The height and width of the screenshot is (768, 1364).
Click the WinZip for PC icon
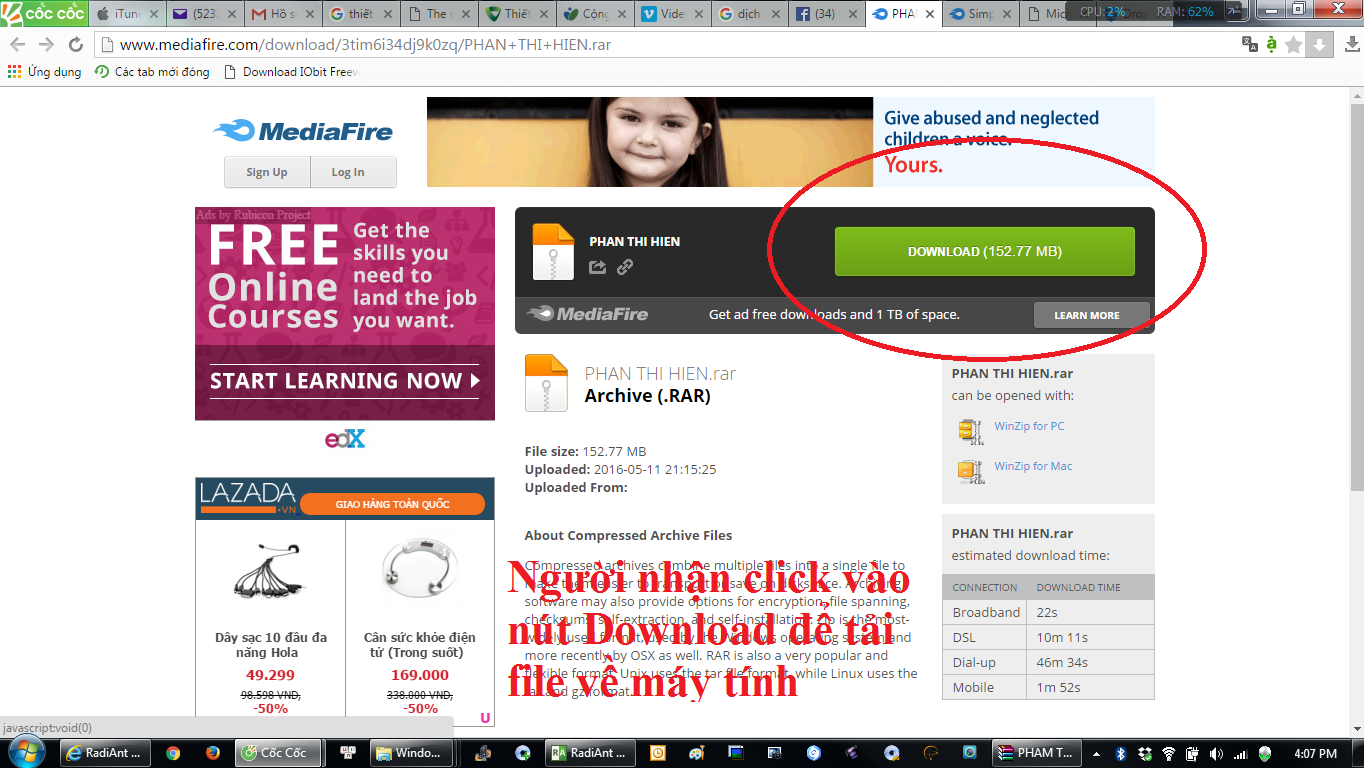970,431
